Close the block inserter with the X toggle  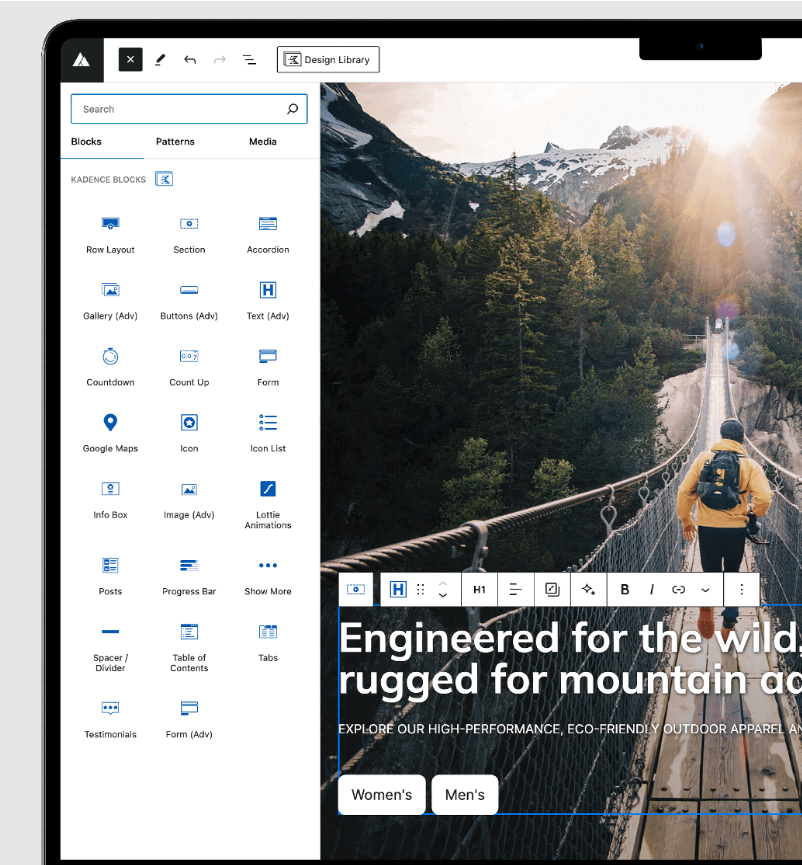[130, 59]
